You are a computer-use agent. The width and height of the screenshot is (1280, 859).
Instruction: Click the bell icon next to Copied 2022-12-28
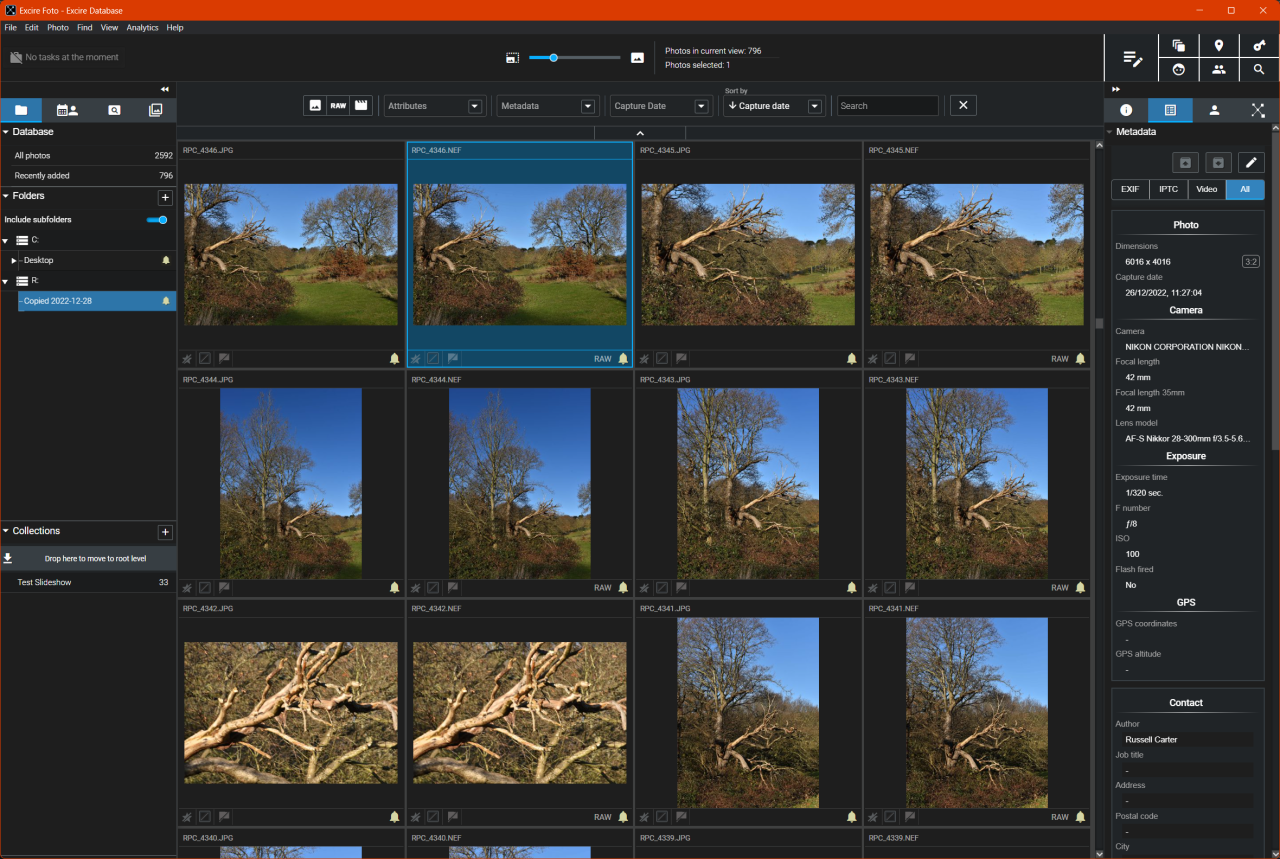[x=166, y=301]
